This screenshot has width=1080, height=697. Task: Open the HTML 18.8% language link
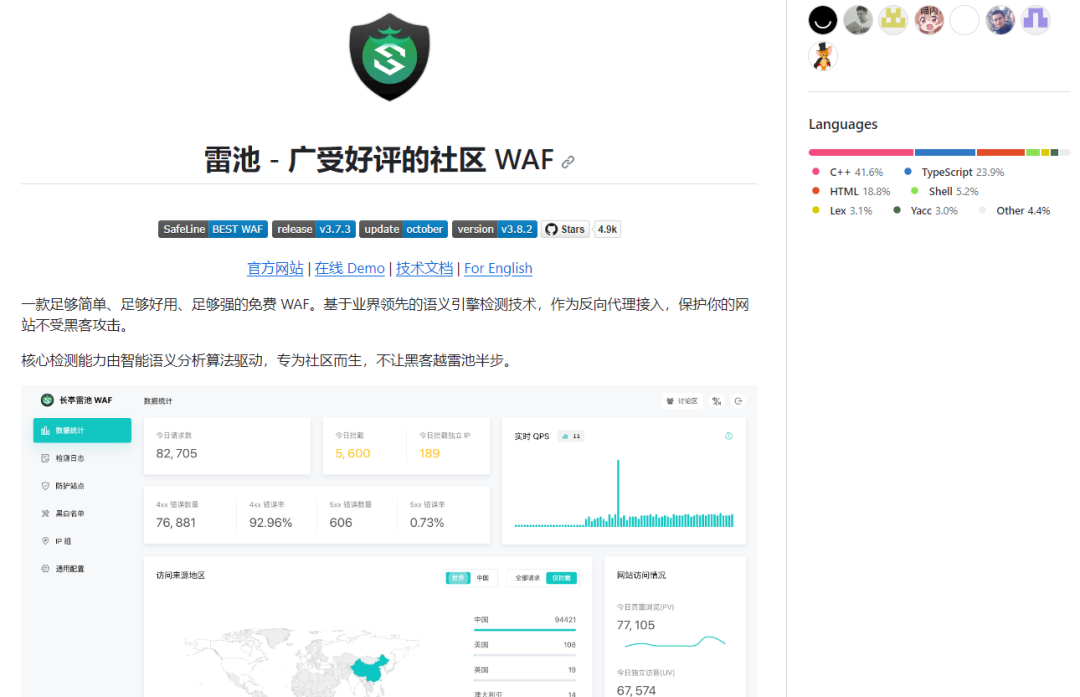coord(851,191)
